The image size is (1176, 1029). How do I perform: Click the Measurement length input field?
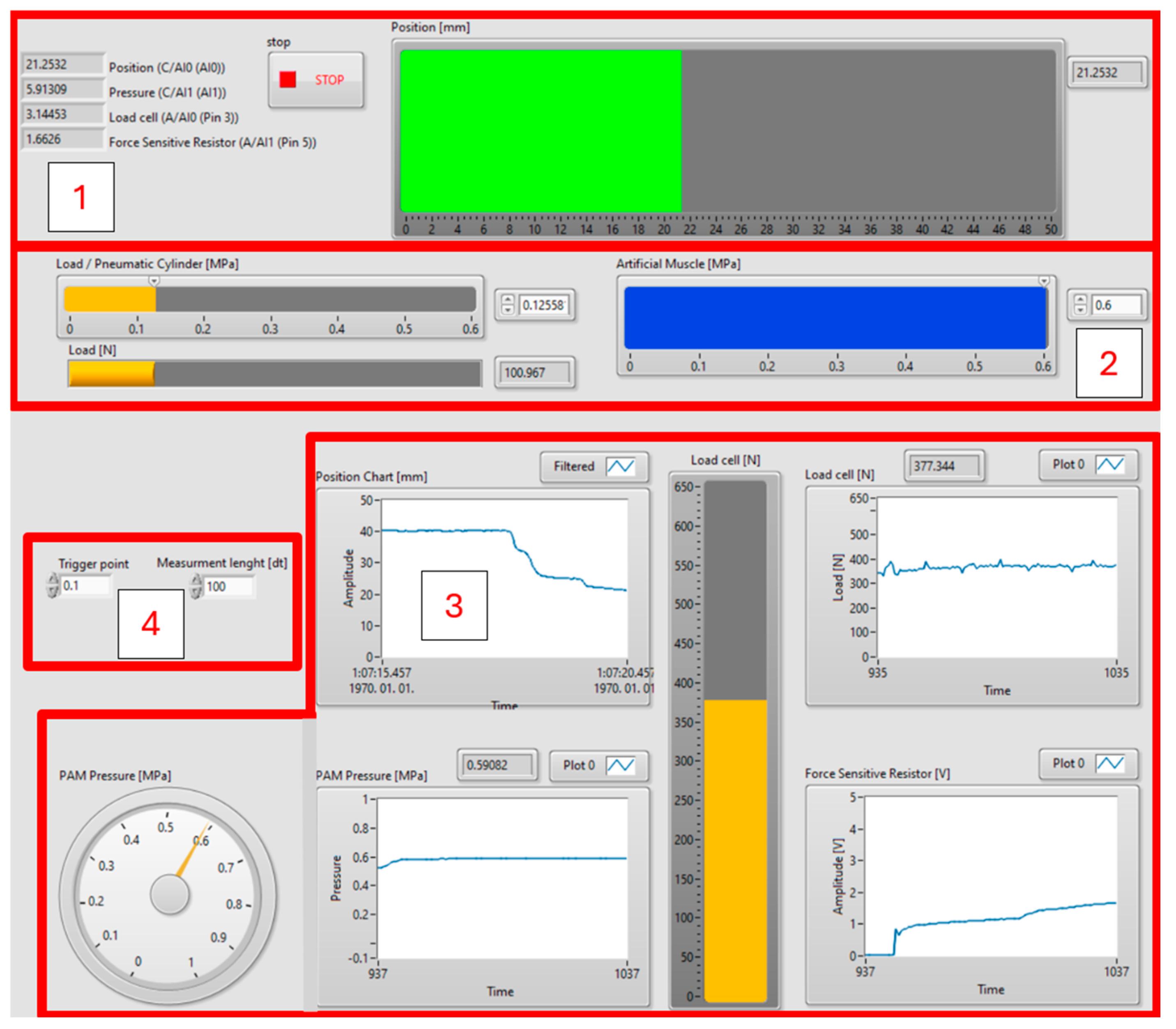[228, 586]
